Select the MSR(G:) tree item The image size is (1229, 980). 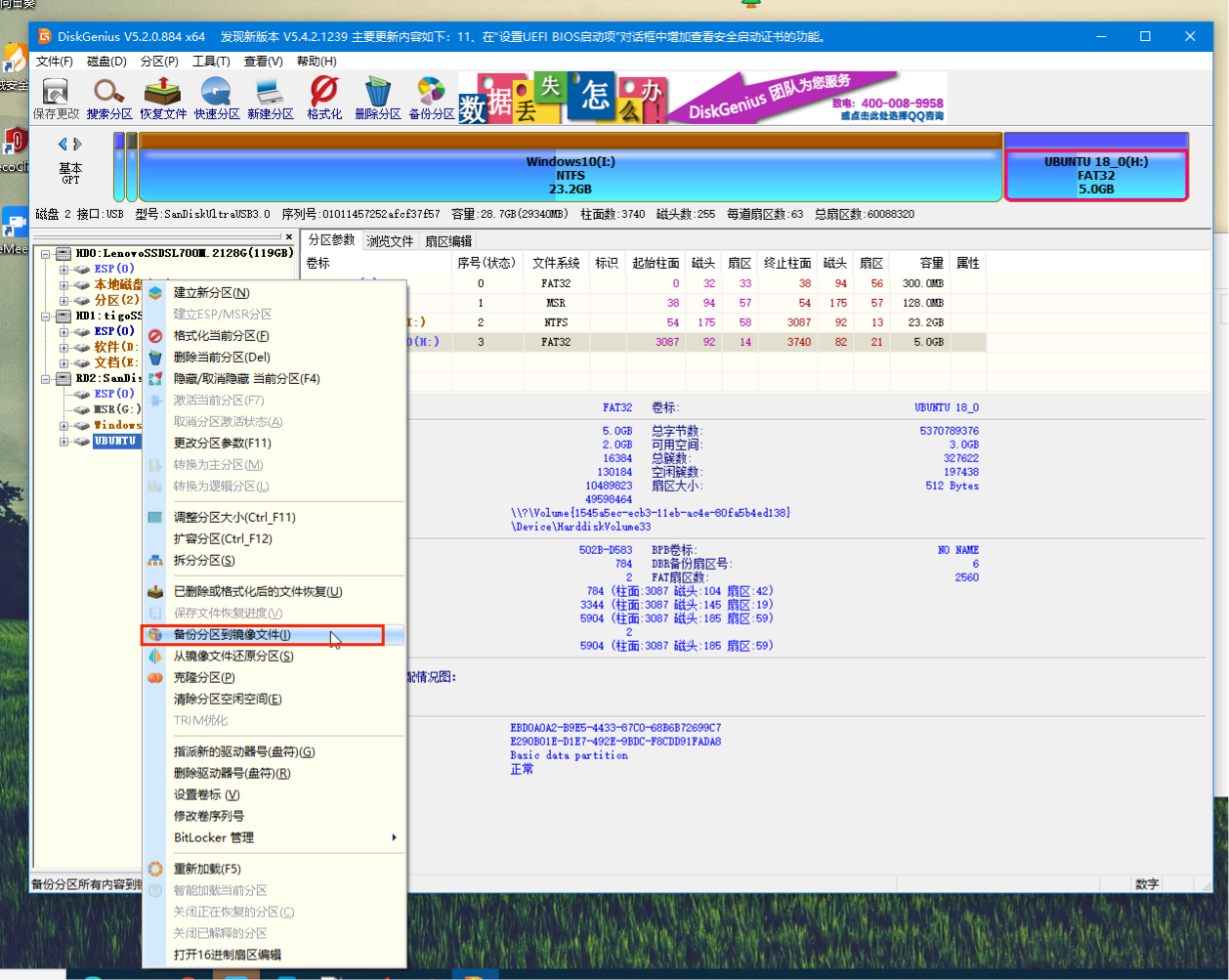[118, 409]
